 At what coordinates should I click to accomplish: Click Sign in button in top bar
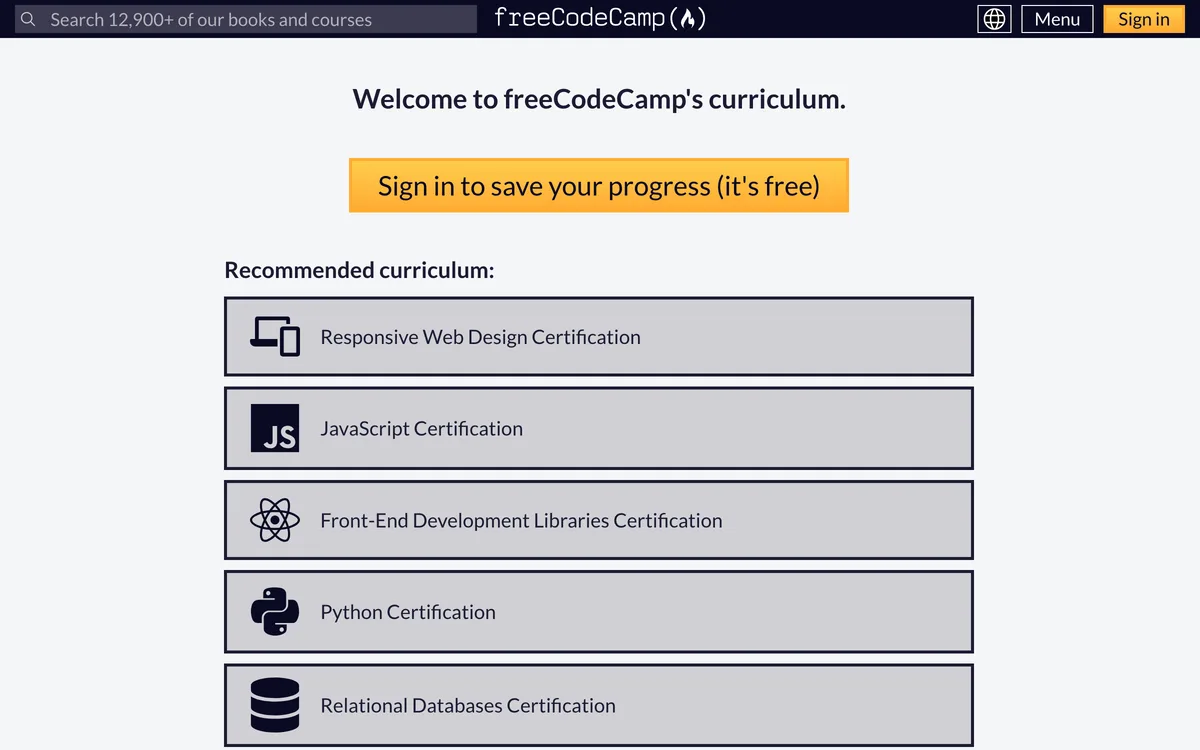[1144, 19]
